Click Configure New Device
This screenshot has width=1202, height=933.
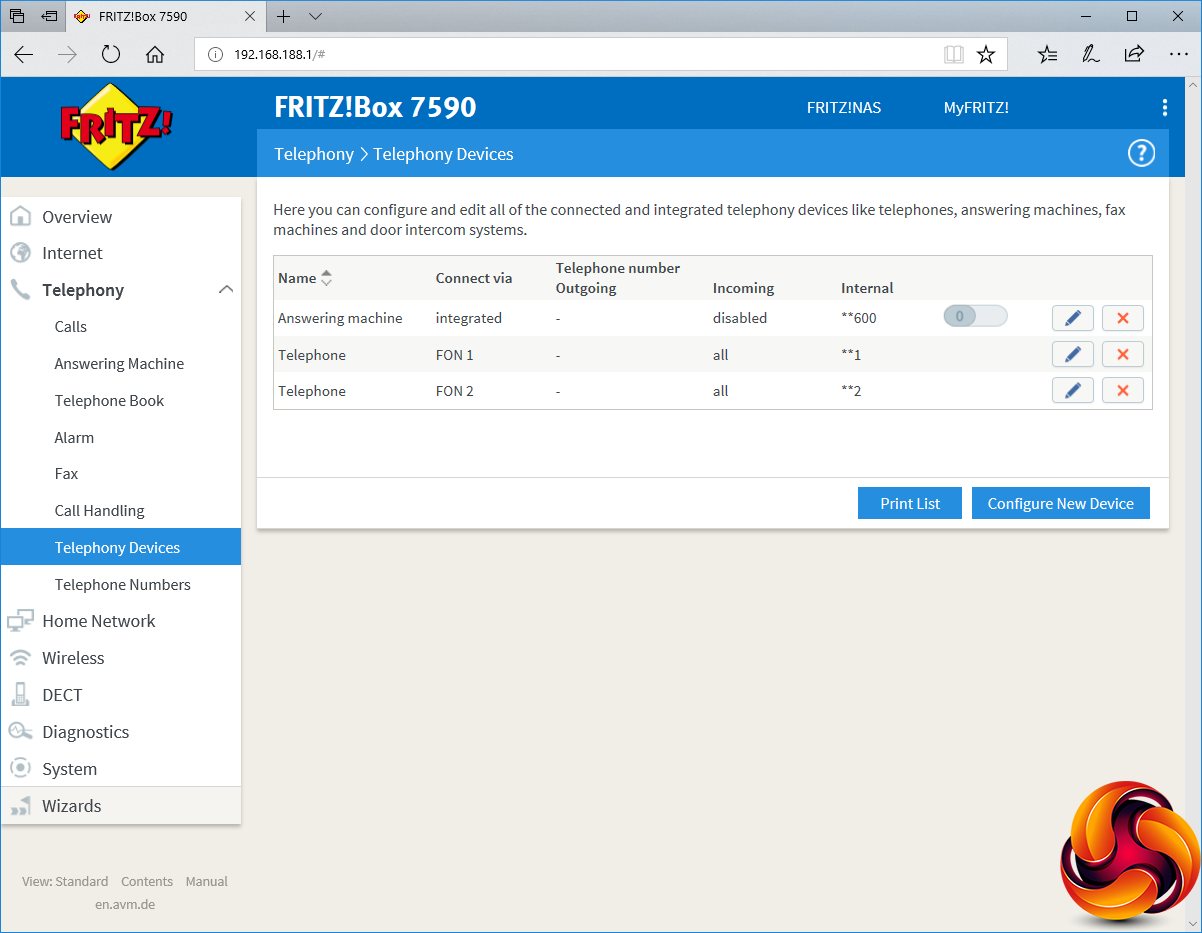(x=1061, y=503)
